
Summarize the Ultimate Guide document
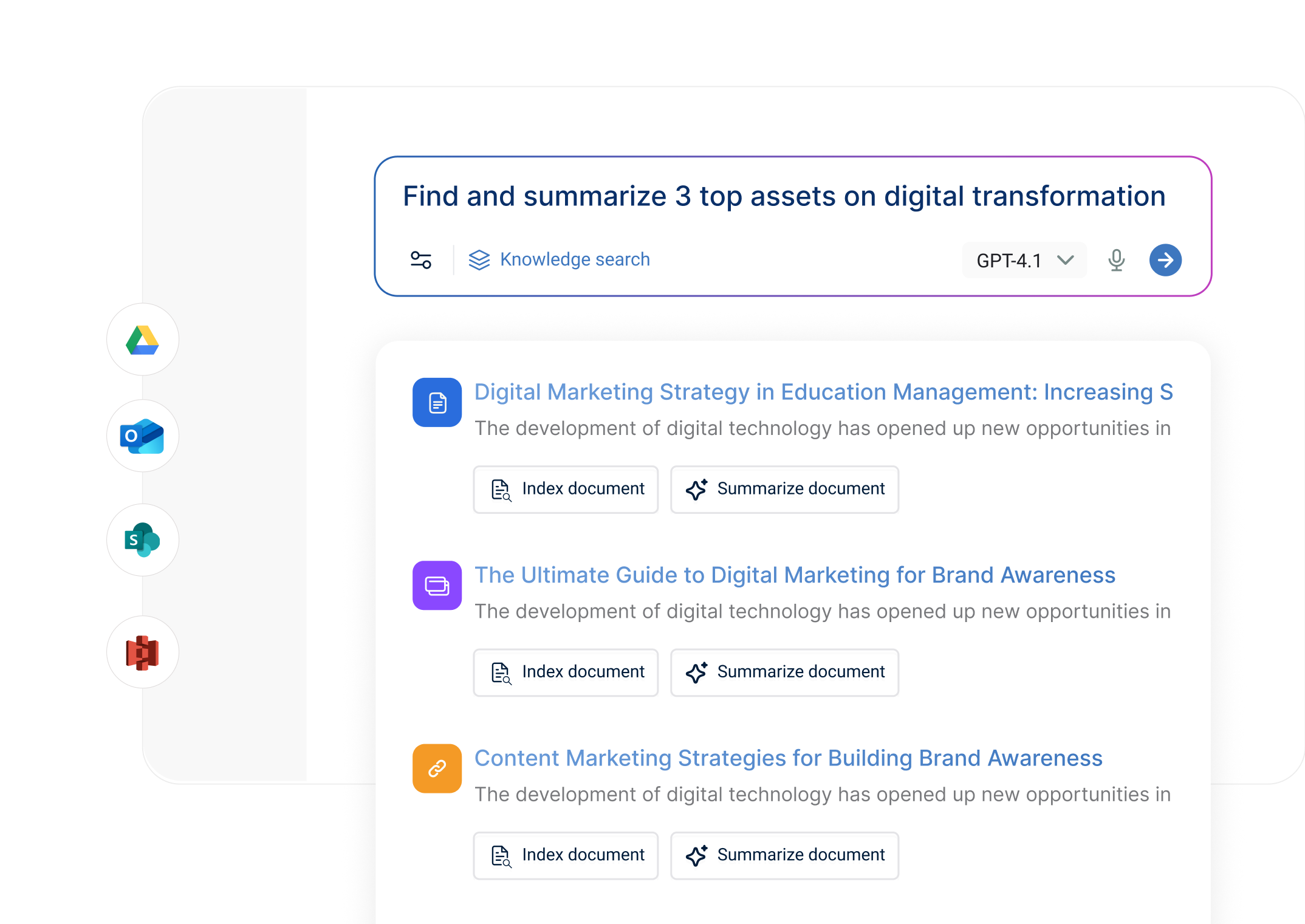pyautogui.click(x=784, y=672)
